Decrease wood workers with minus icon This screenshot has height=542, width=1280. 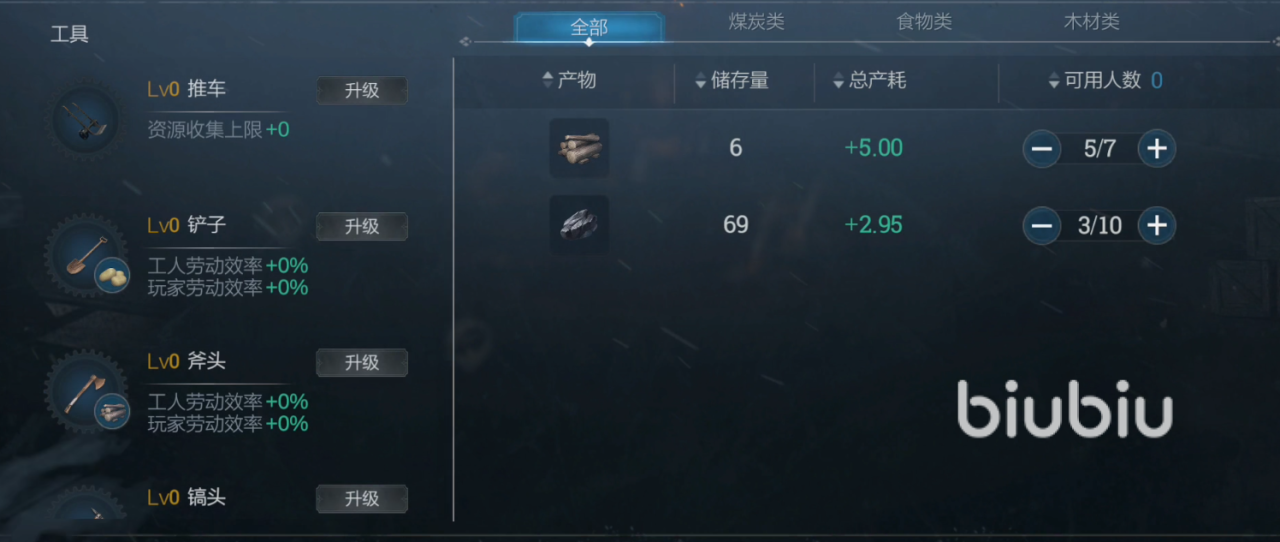pyautogui.click(x=1041, y=149)
